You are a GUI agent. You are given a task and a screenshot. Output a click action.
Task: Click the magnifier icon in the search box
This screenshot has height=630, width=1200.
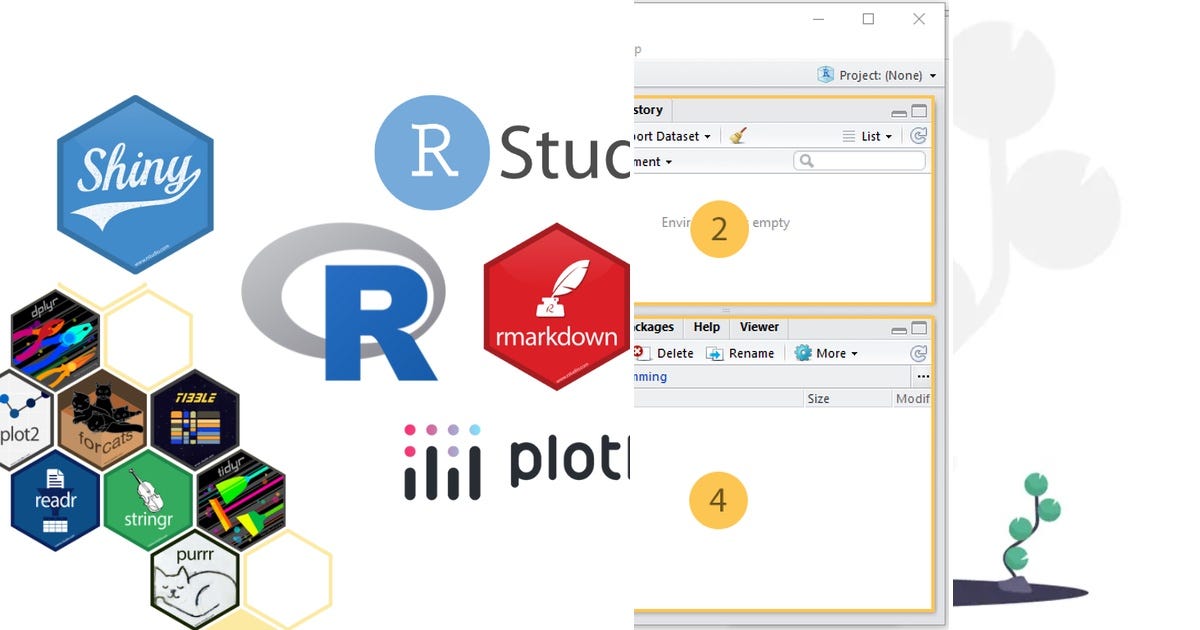pyautogui.click(x=807, y=161)
